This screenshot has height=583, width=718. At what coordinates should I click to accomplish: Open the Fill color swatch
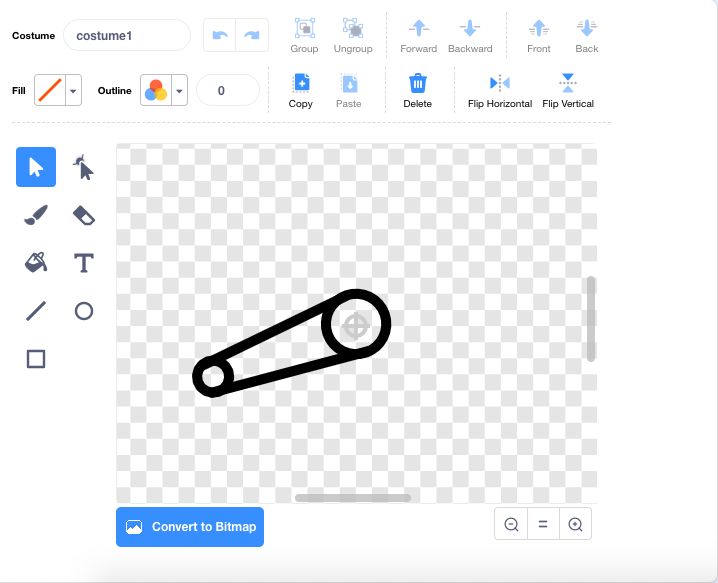point(50,90)
